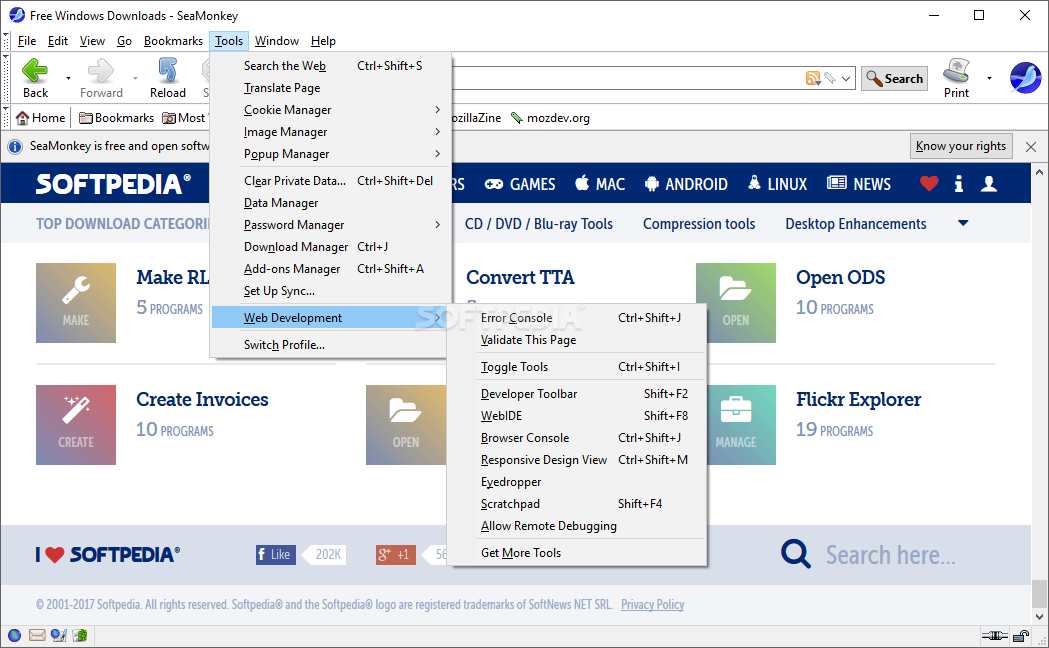Select Clear Private Data menu item
This screenshot has width=1049, height=648.
[x=330, y=181]
